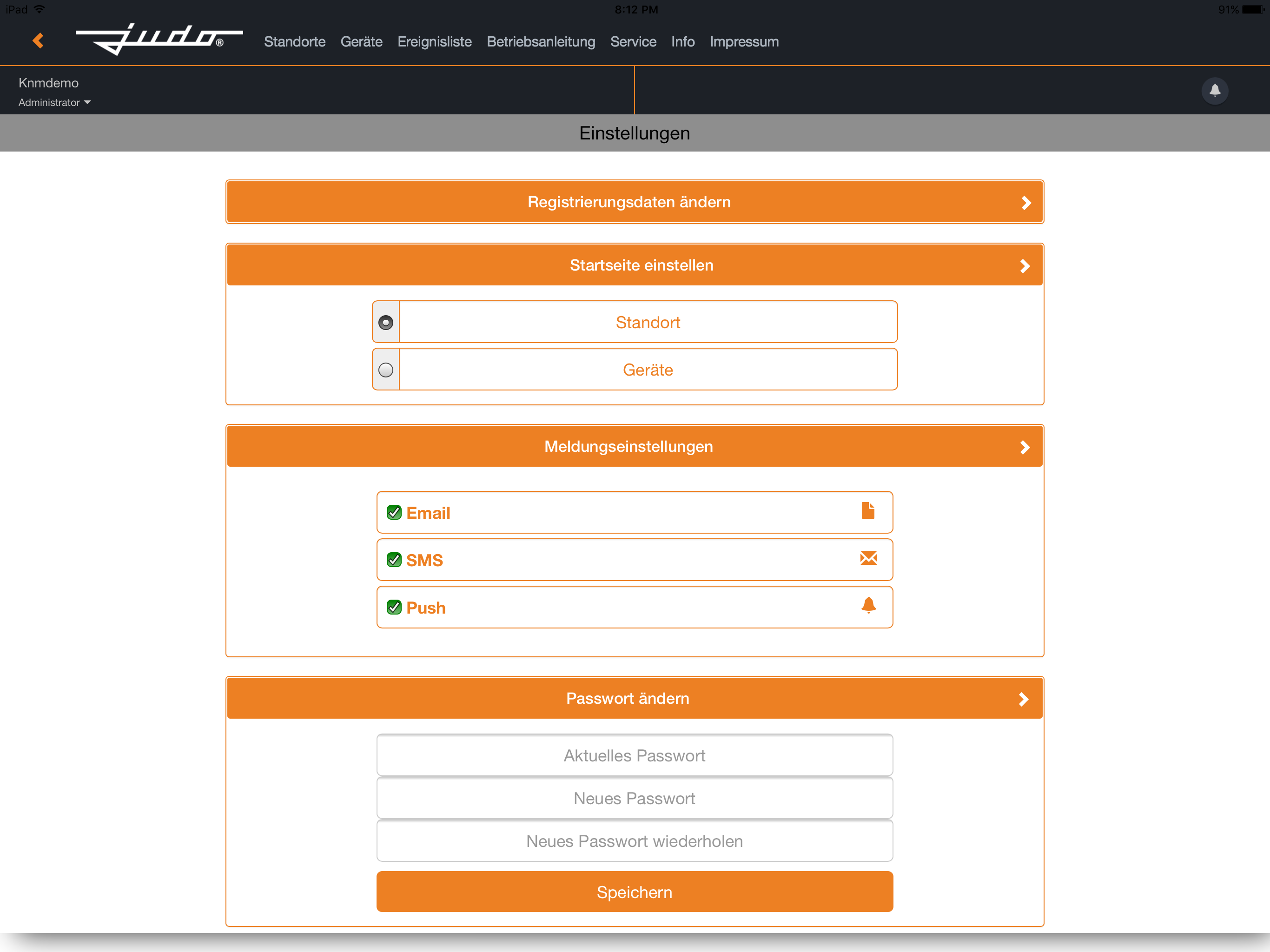Click the bell icon in Push row

pyautogui.click(x=868, y=605)
